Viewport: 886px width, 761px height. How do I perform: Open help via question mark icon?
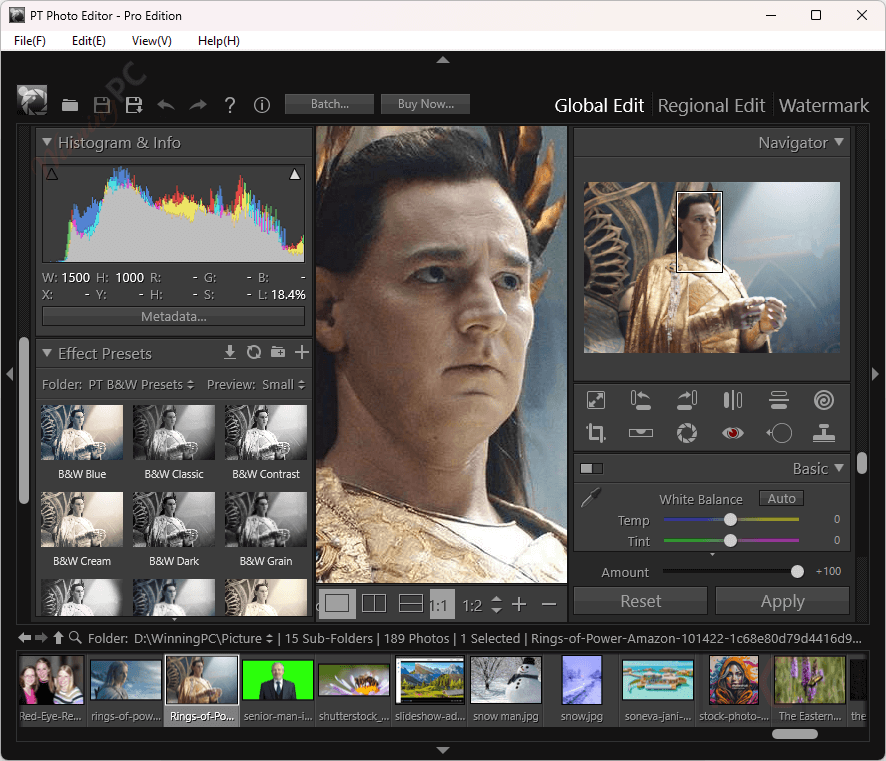pos(229,105)
